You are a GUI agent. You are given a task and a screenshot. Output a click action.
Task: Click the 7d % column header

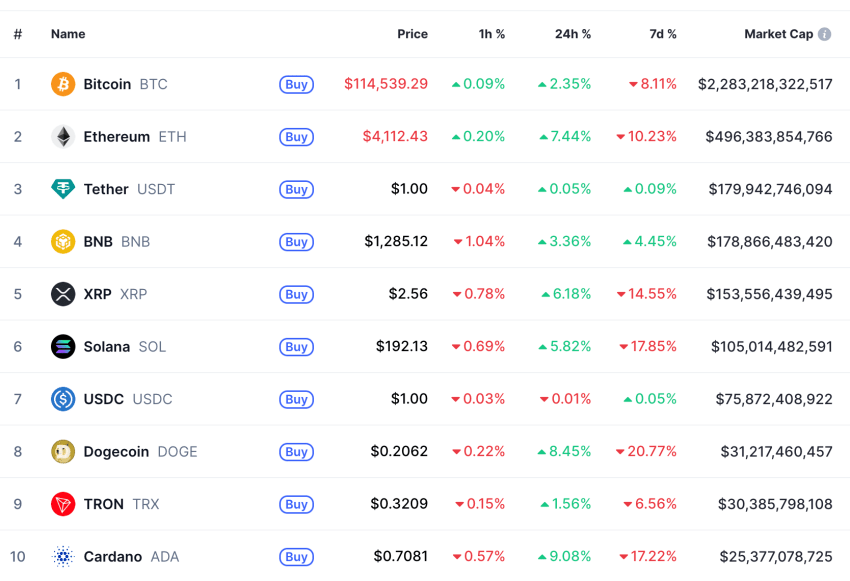tap(662, 33)
